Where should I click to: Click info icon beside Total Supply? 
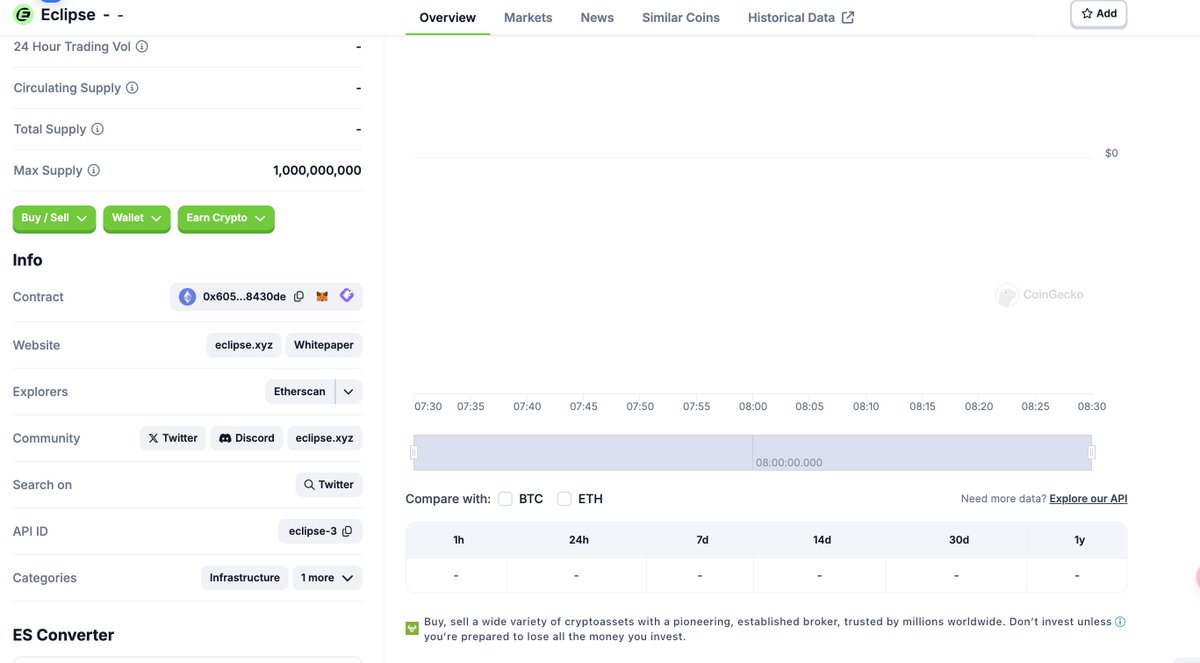coord(97,129)
